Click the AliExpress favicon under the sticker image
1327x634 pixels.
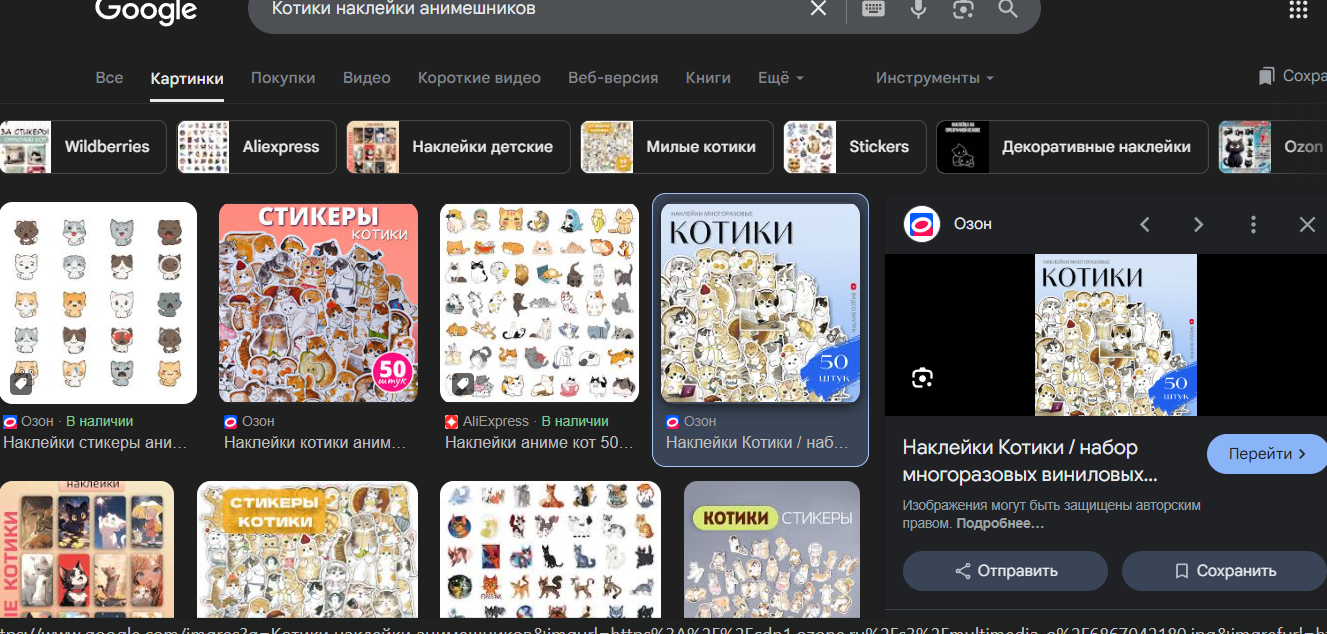(451, 421)
